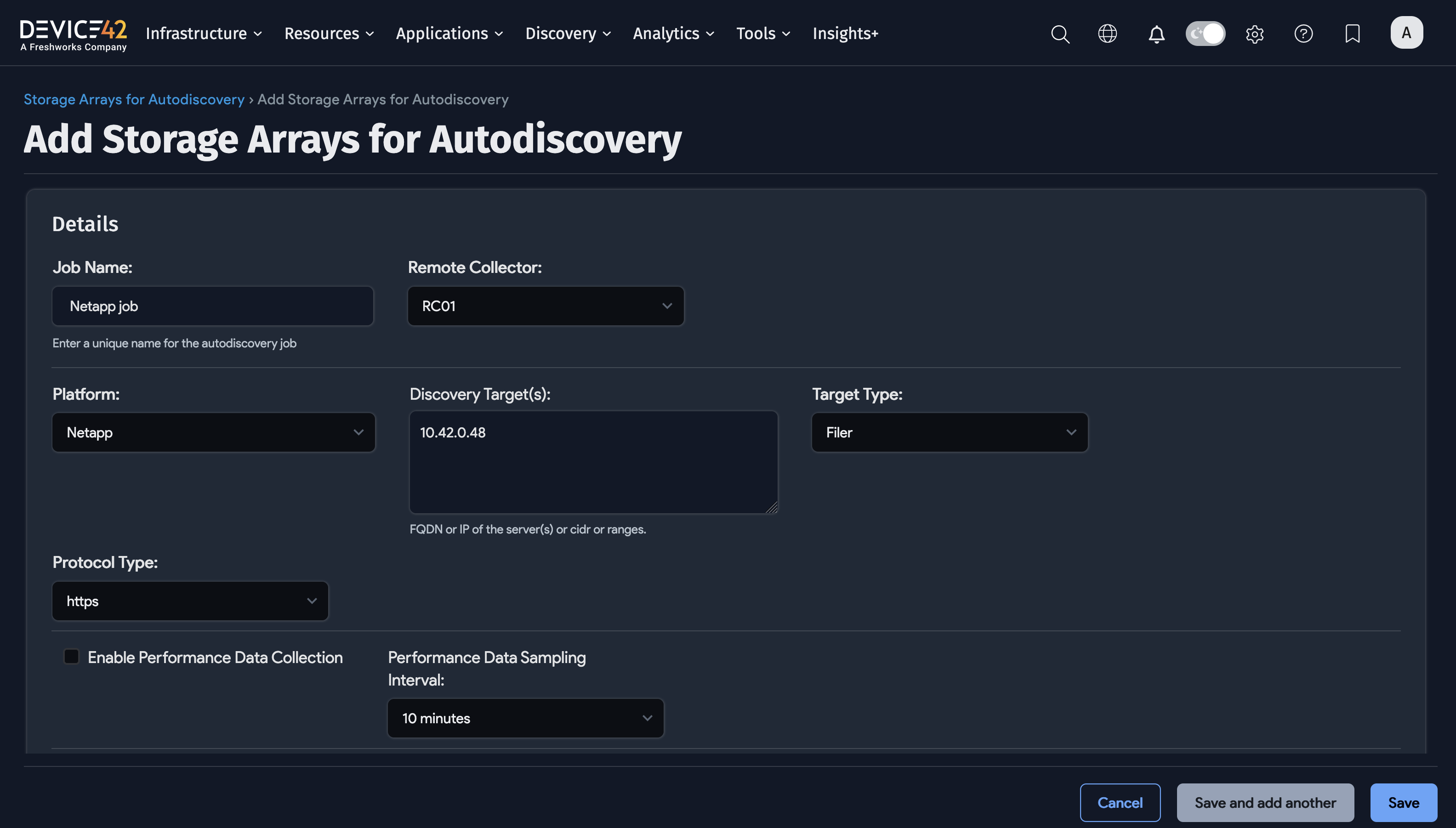
Task: Open the settings gear icon
Action: click(x=1255, y=34)
